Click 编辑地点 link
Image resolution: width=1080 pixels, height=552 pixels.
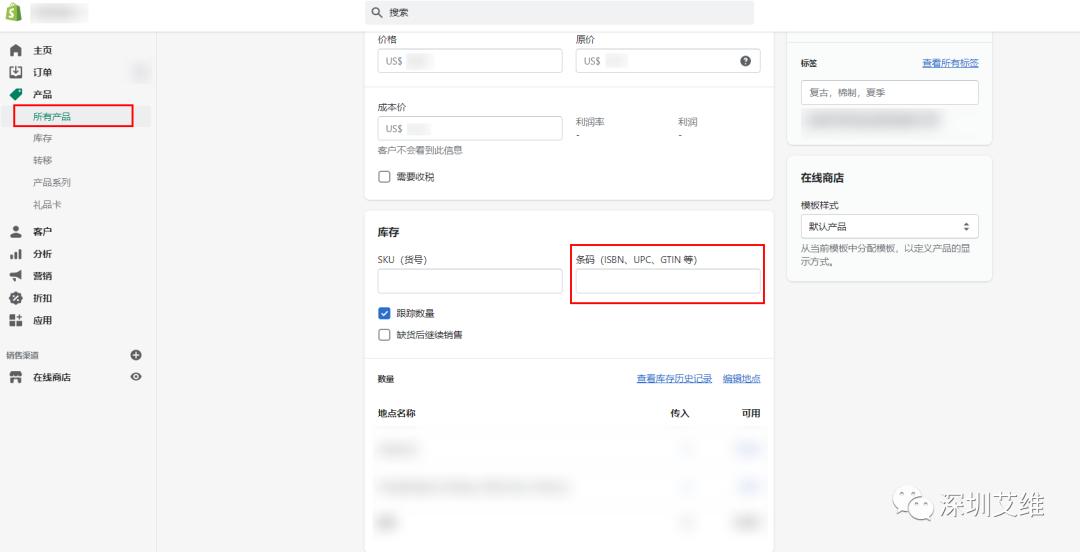741,378
